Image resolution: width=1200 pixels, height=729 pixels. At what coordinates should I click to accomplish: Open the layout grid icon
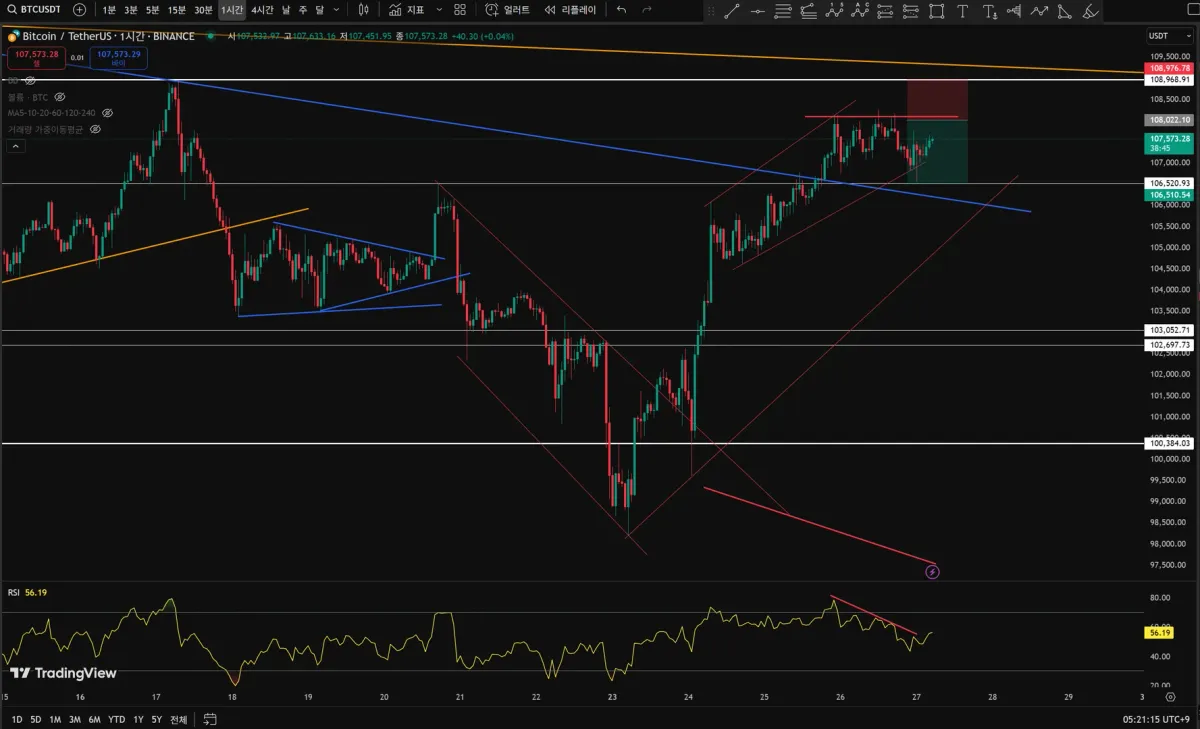(x=459, y=10)
